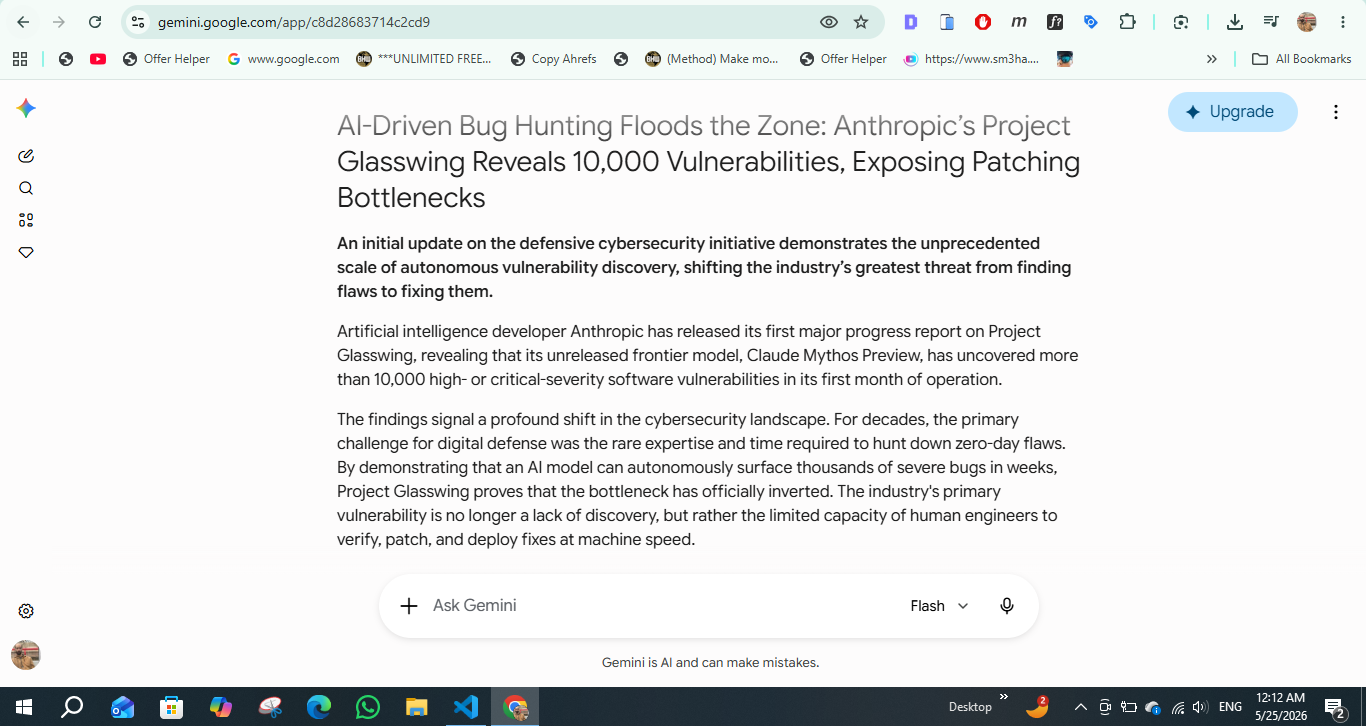Open the media controls playlist icon

click(x=1271, y=21)
